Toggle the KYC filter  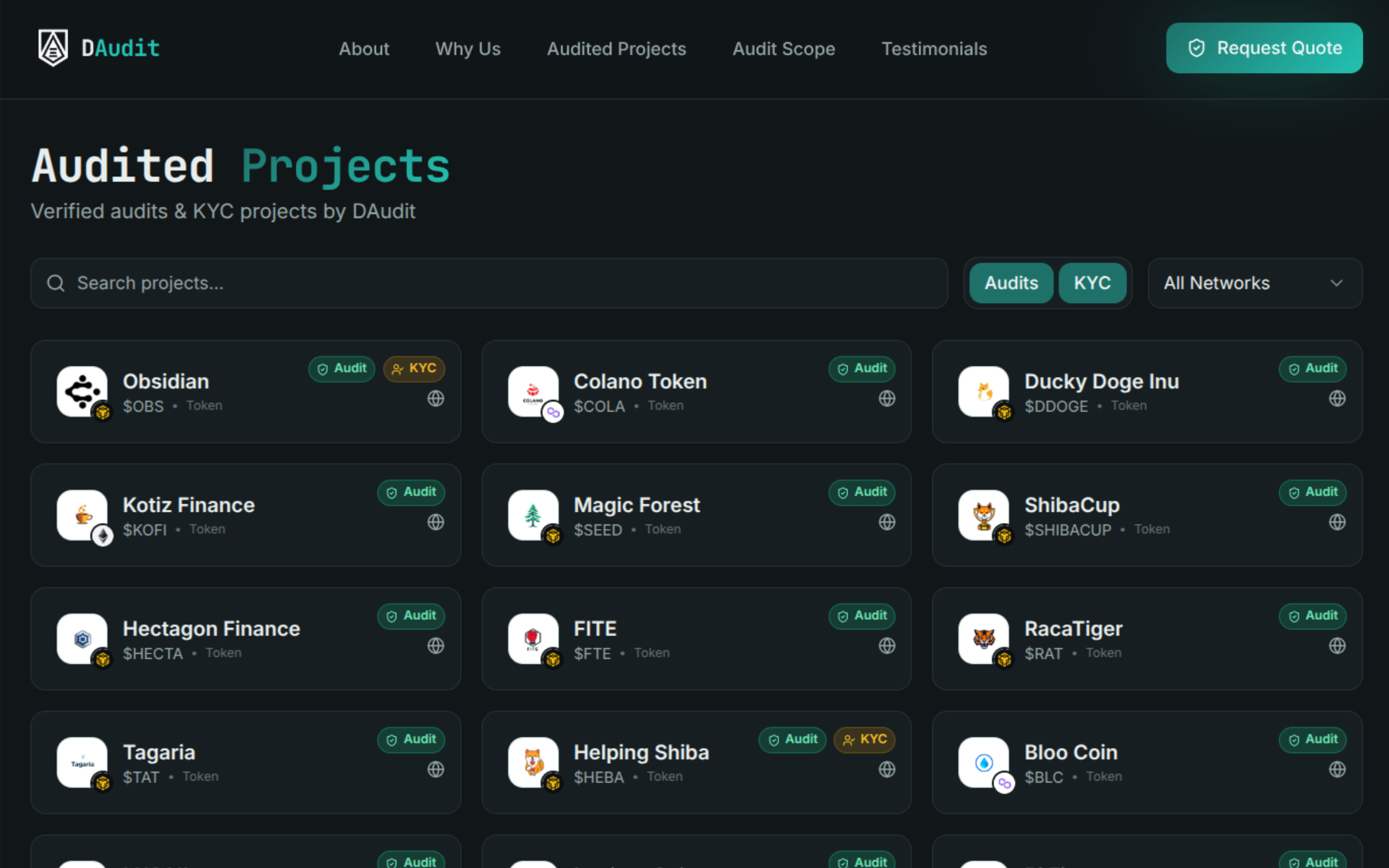click(x=1092, y=283)
